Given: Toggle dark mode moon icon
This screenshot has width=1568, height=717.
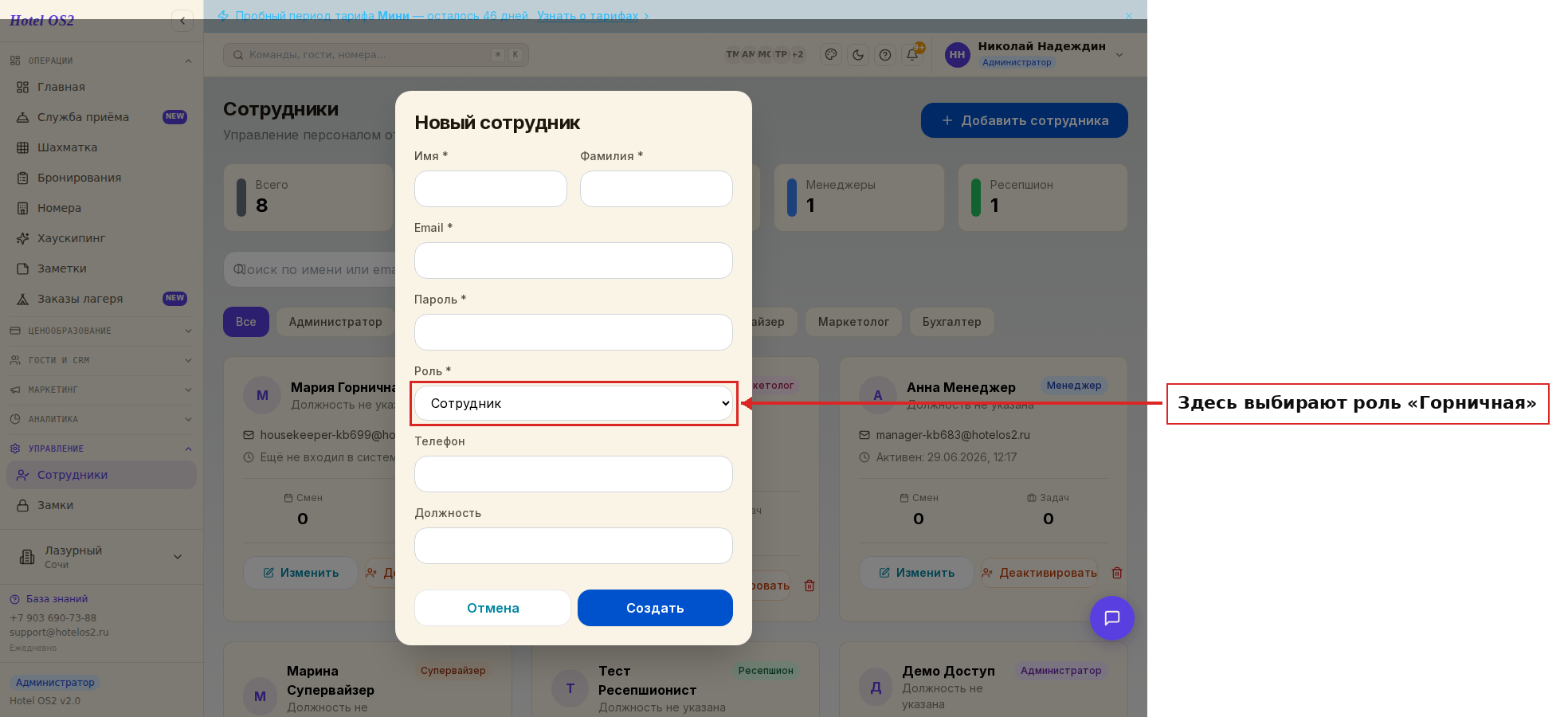Looking at the screenshot, I should [858, 55].
